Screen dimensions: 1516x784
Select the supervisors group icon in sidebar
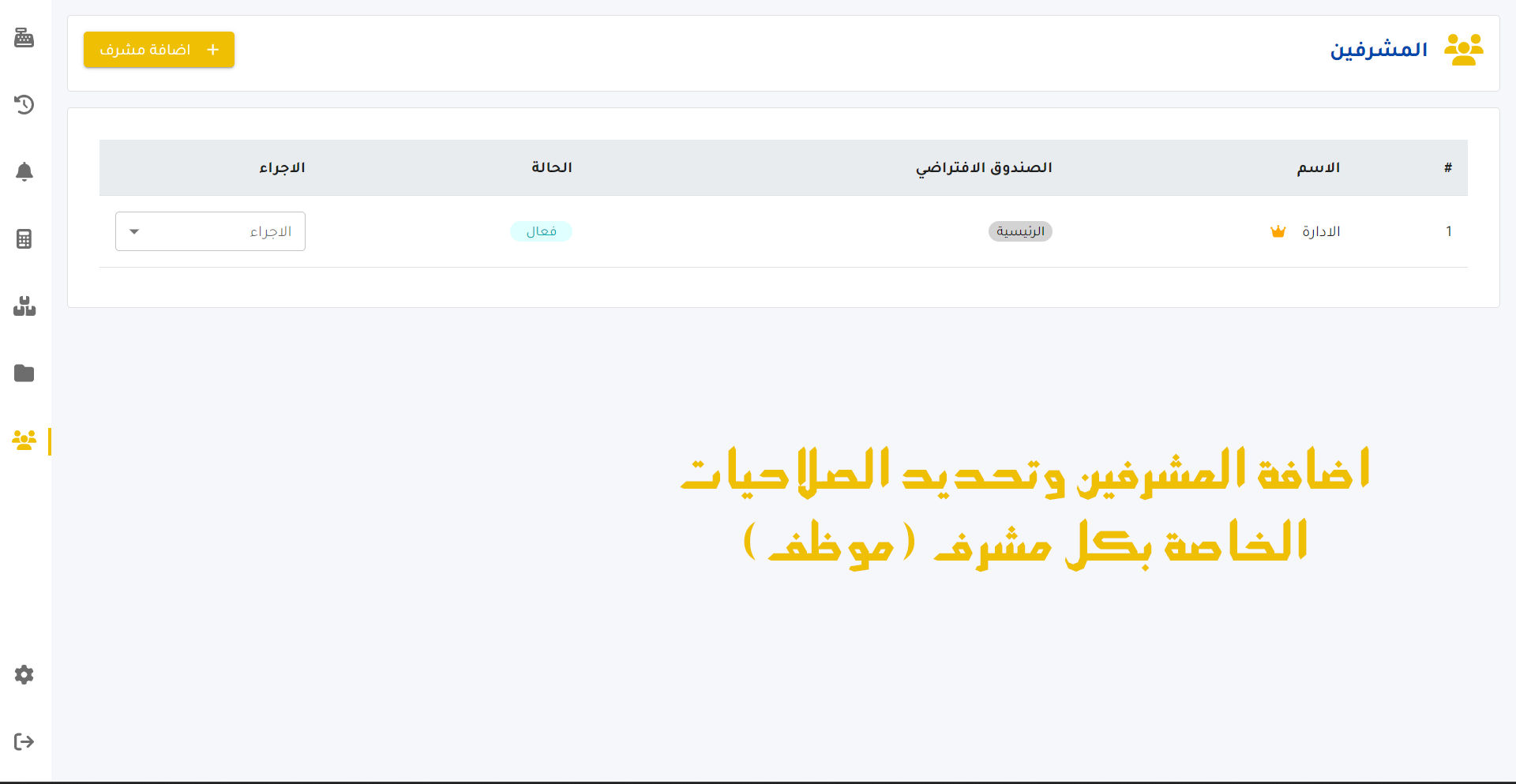tap(24, 441)
